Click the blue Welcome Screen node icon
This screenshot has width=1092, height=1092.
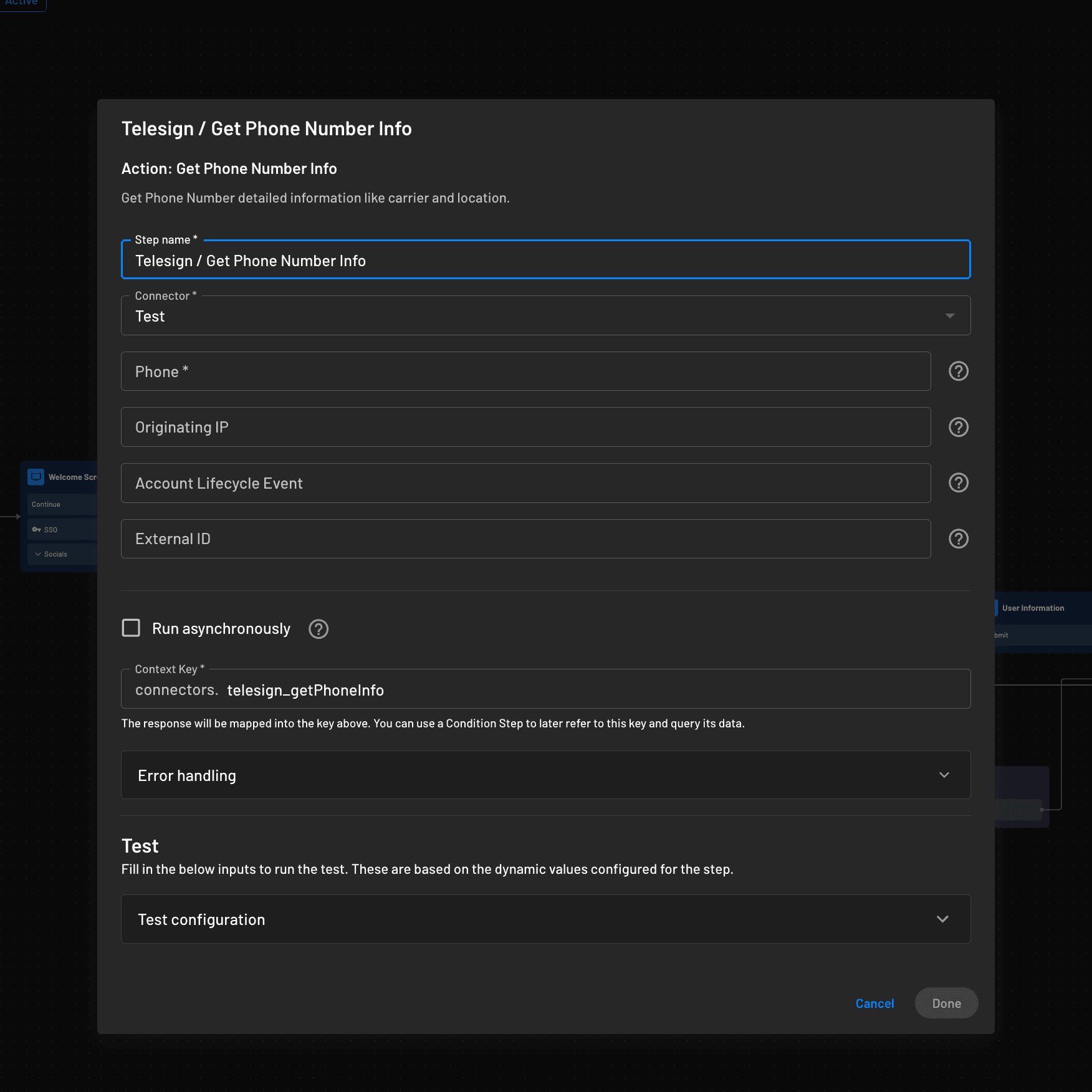pyautogui.click(x=37, y=476)
